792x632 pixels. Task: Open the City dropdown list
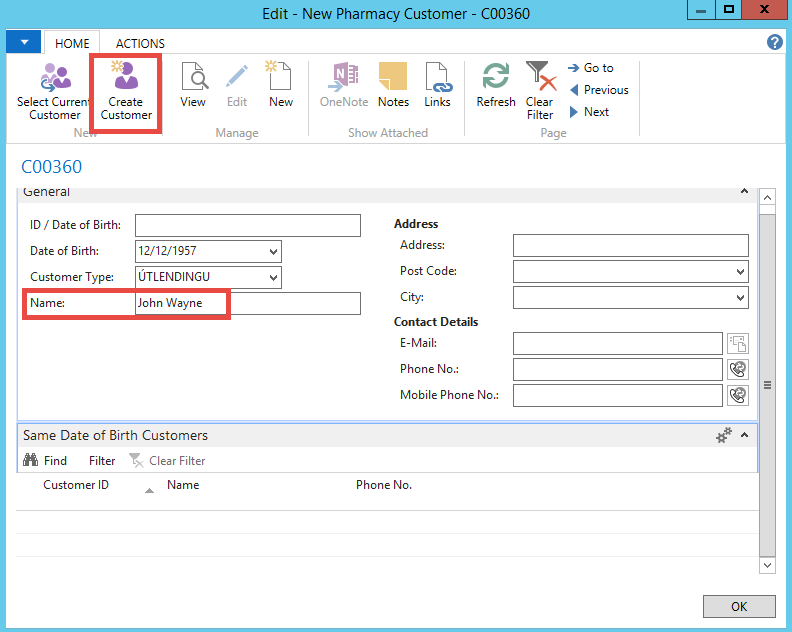[x=740, y=298]
